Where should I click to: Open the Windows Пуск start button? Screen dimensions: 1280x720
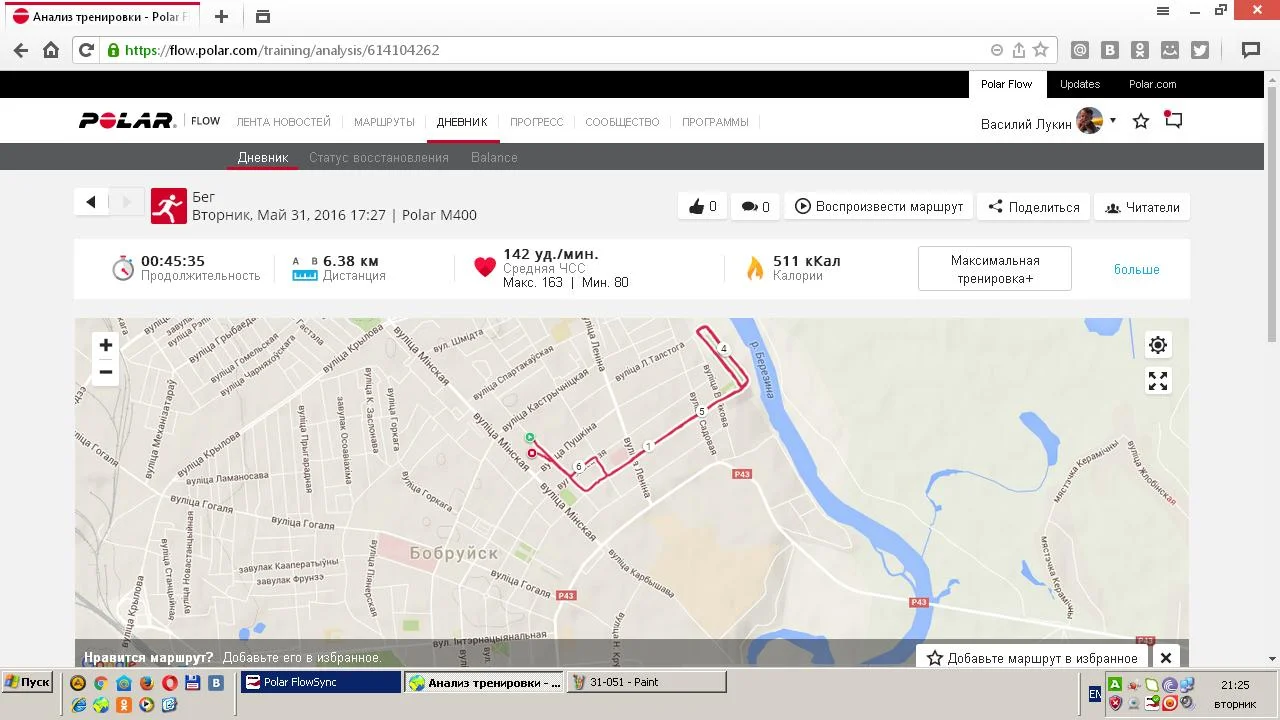[x=27, y=682]
